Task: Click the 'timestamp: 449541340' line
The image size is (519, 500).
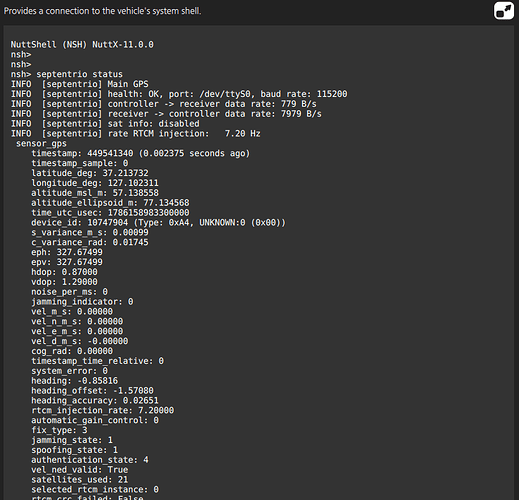Action: [x=141, y=153]
